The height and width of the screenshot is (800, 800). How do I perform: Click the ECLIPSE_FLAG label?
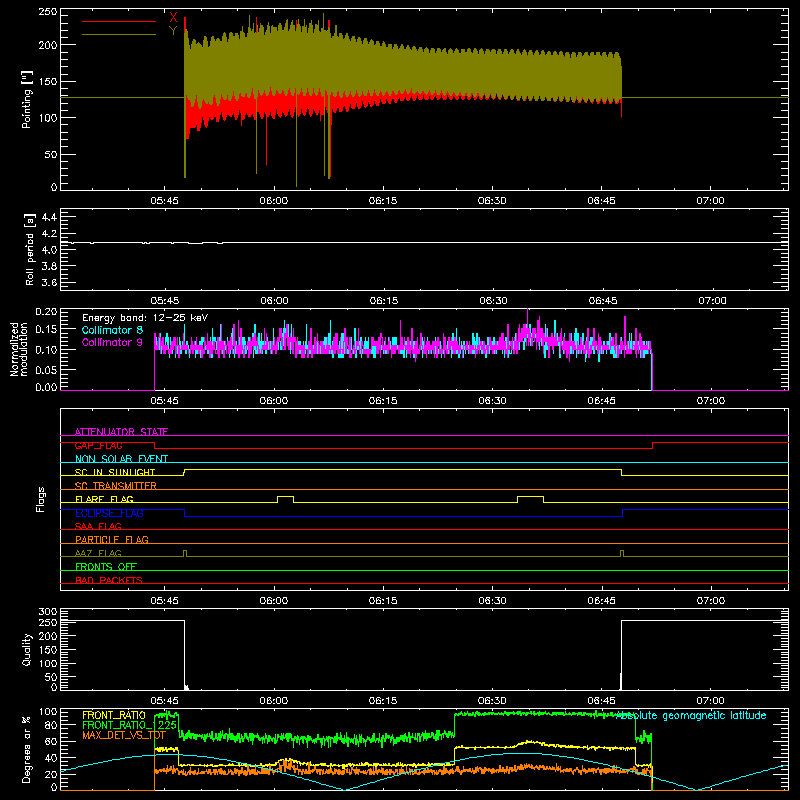(109, 513)
